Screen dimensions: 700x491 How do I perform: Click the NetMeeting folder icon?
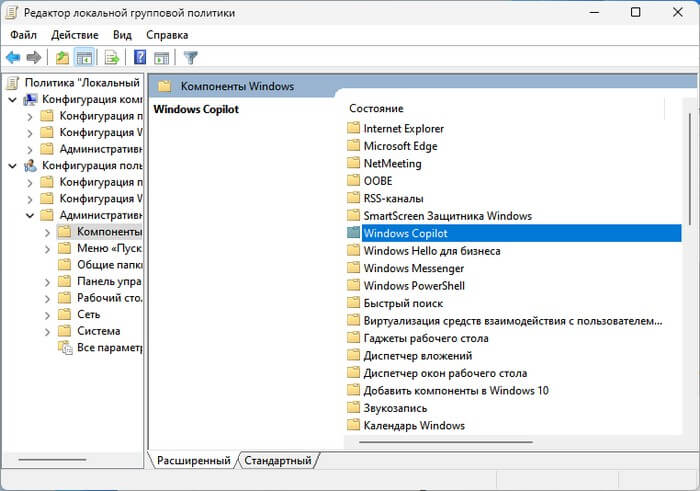tap(354, 163)
